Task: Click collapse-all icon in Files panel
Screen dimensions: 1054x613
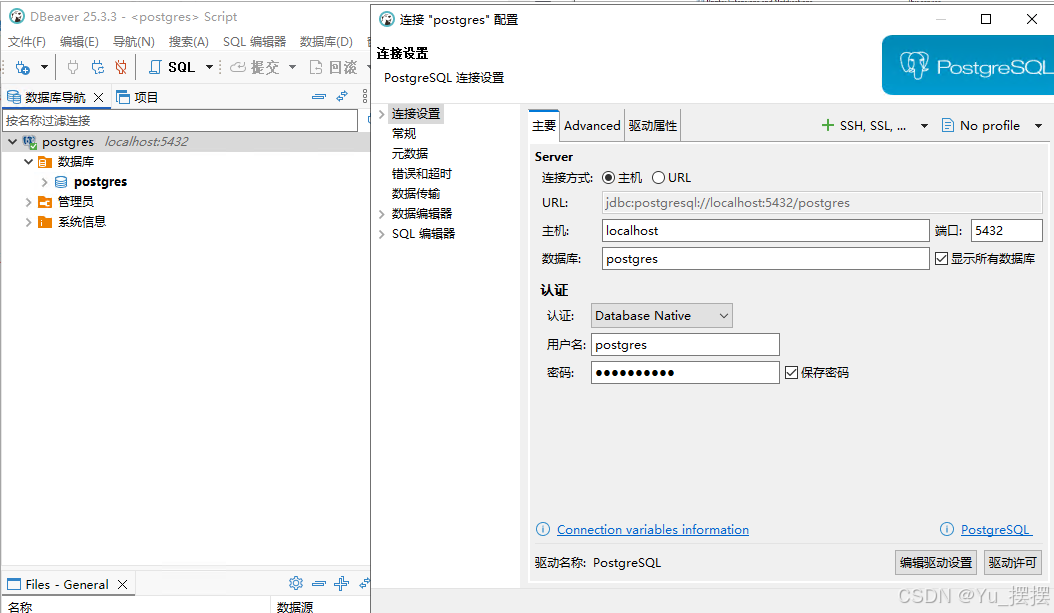Action: point(319,583)
